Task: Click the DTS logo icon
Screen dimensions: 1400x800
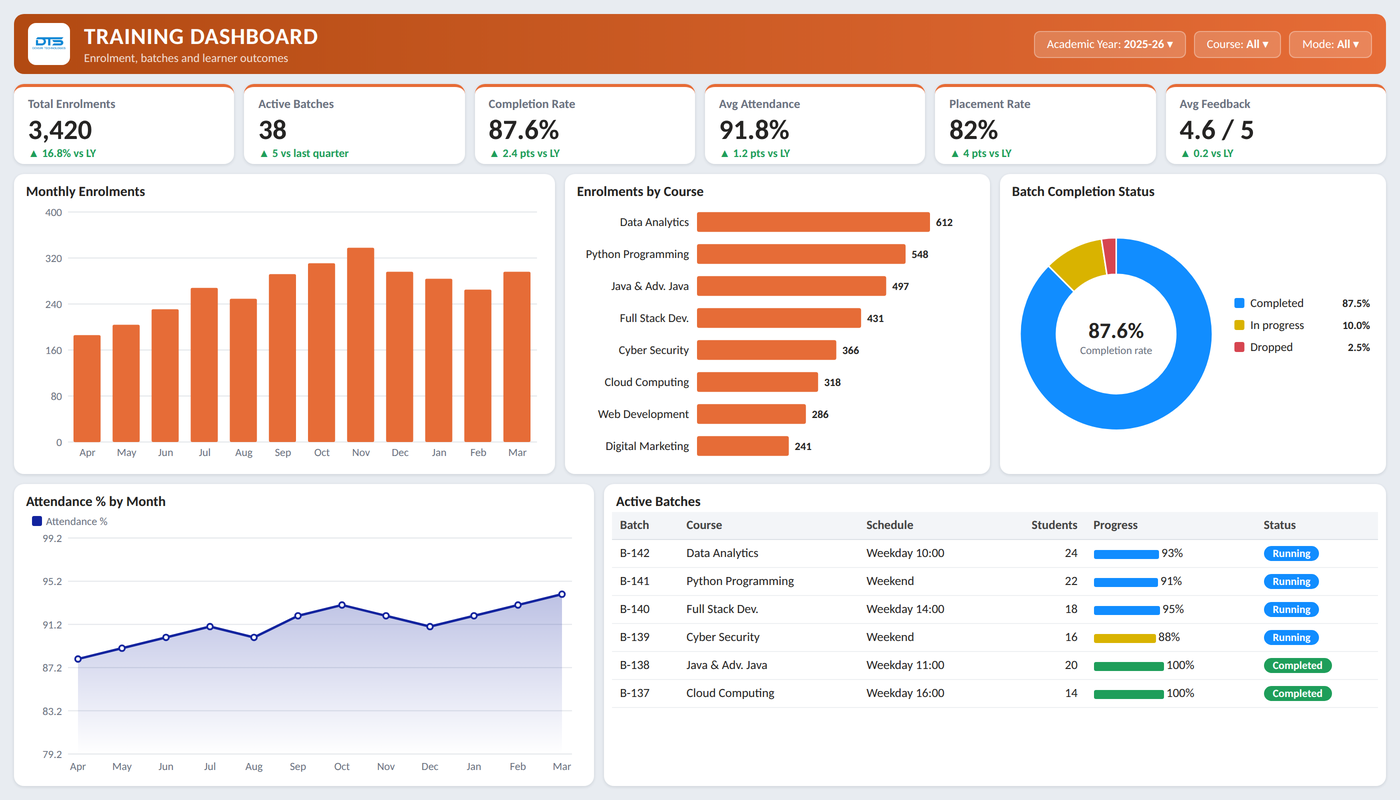Action: 49,44
